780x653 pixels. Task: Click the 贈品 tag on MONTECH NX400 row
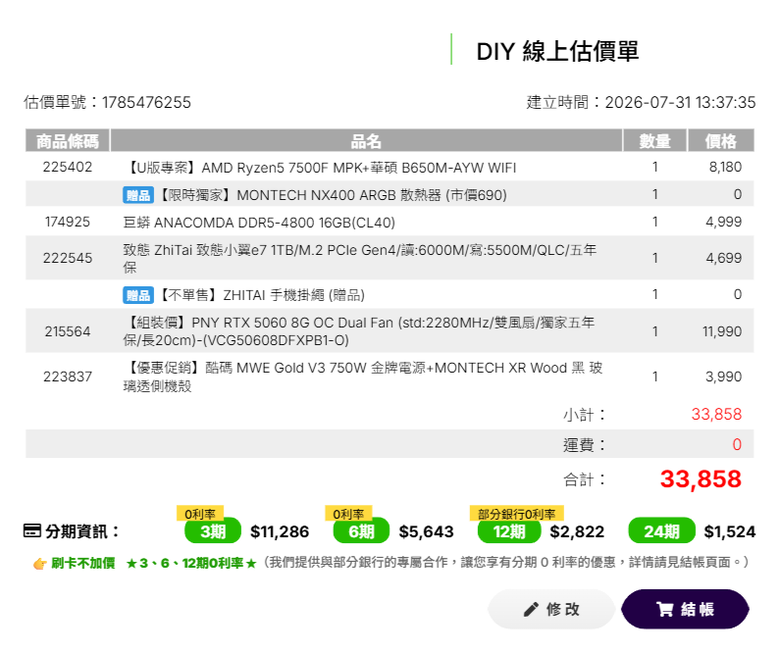point(138,195)
